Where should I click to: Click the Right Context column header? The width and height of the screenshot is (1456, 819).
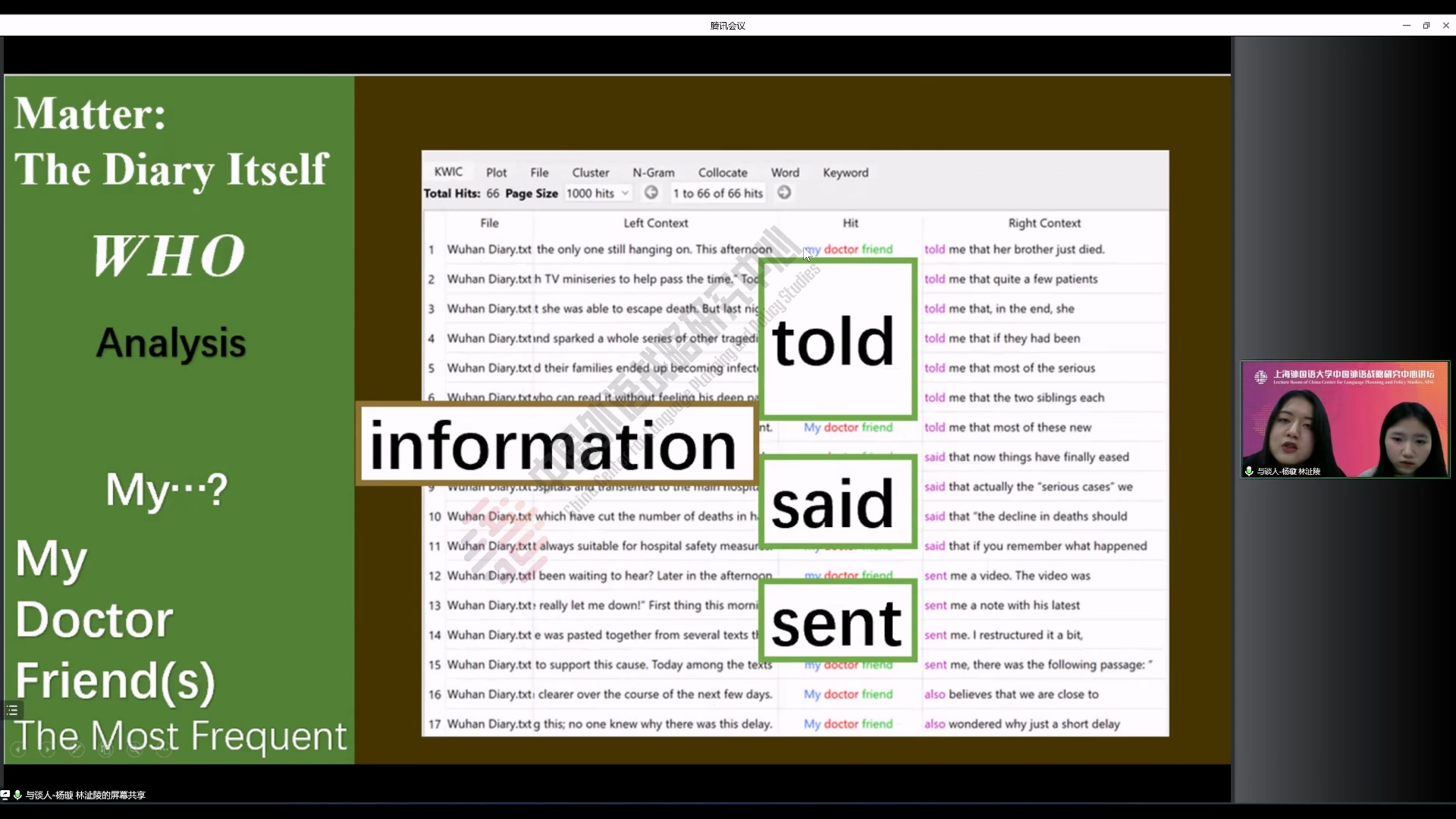pos(1043,223)
